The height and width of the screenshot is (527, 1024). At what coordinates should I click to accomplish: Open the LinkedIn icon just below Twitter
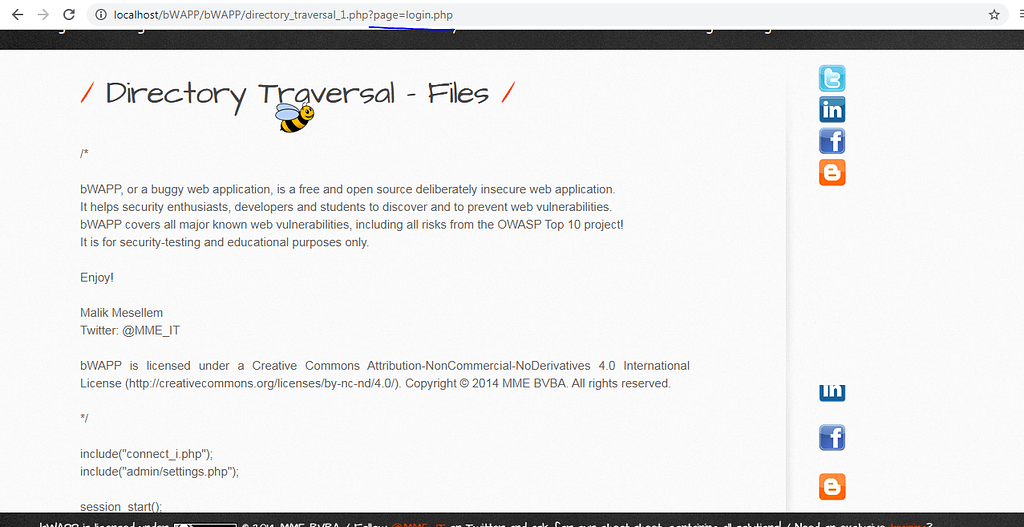click(832, 110)
